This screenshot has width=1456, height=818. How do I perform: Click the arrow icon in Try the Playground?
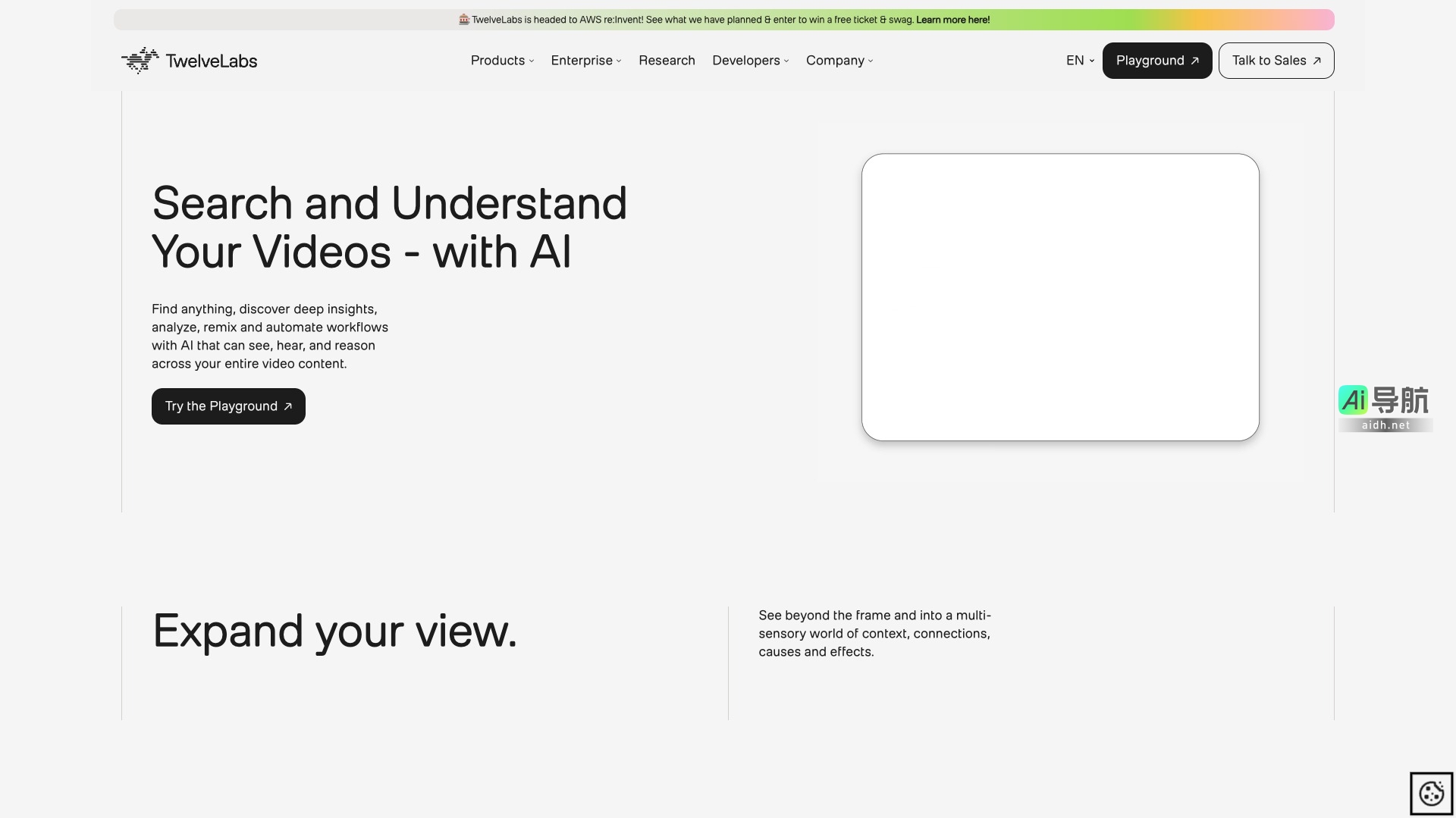pyautogui.click(x=288, y=407)
